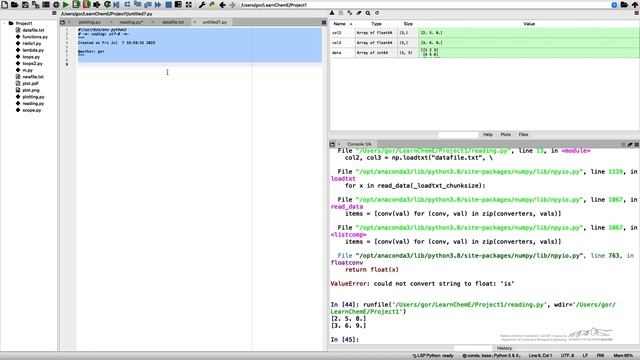Open functions.py in the project tree

coord(35,37)
